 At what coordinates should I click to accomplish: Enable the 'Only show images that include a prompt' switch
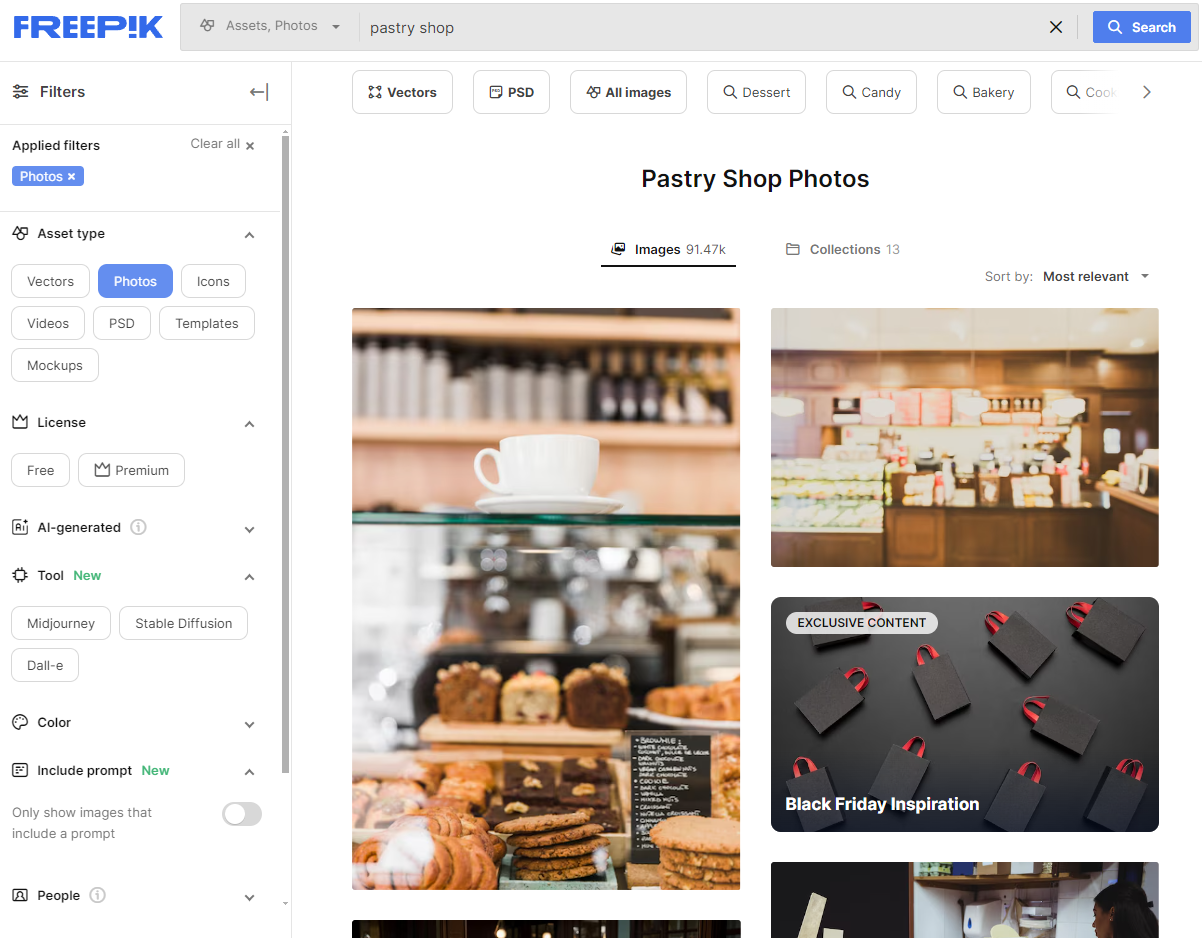(241, 814)
